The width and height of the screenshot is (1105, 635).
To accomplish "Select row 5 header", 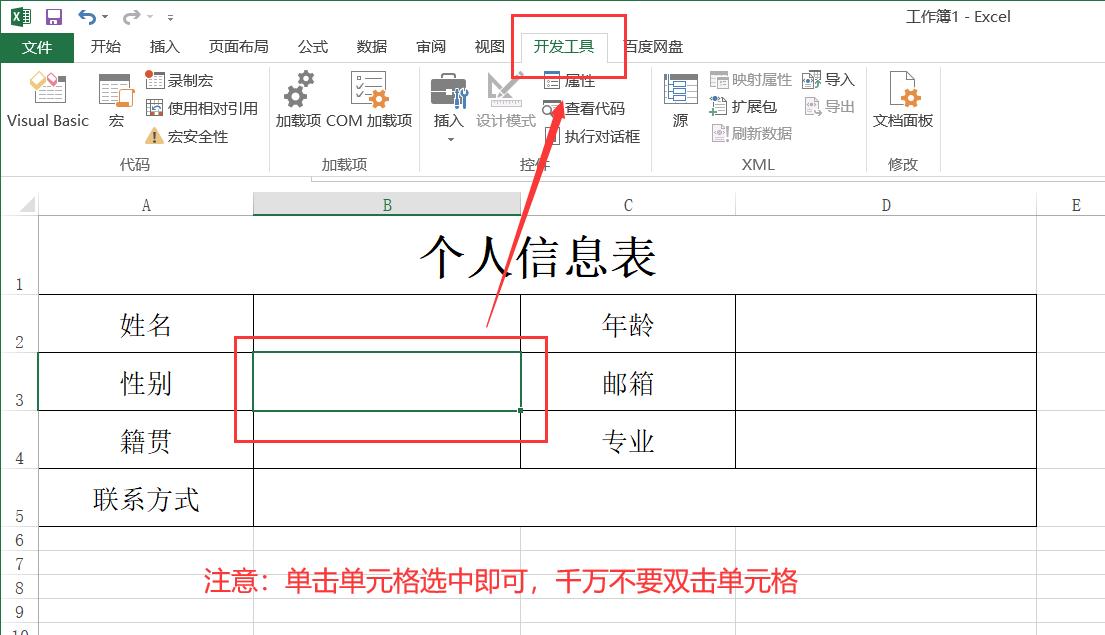I will pyautogui.click(x=19, y=498).
